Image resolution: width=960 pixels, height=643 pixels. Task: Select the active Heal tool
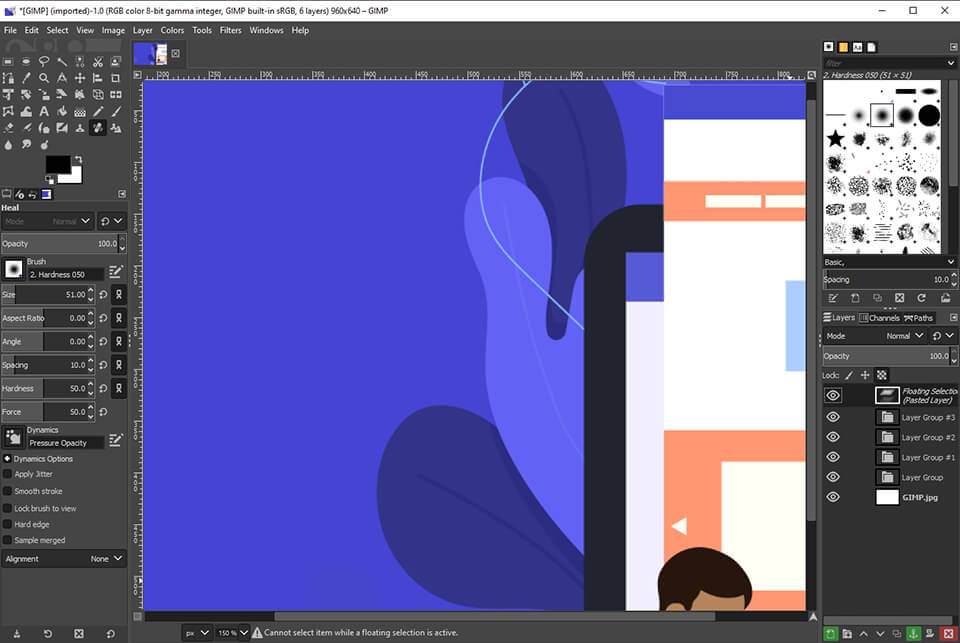click(x=98, y=128)
